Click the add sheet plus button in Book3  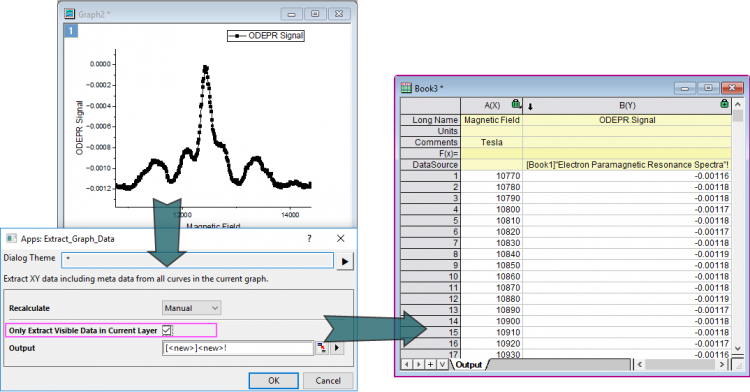[x=430, y=364]
